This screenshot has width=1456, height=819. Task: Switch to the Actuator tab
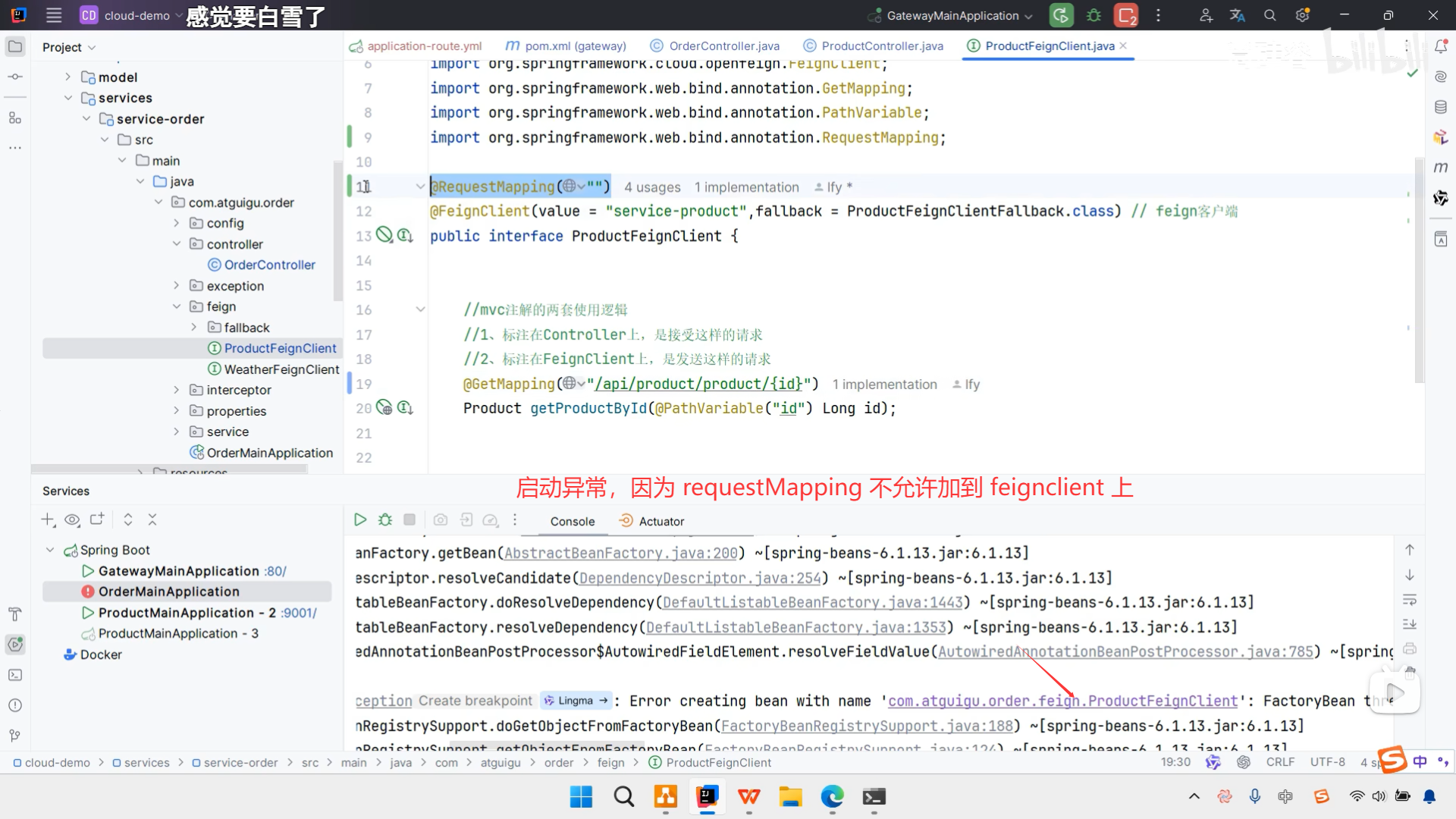661,522
